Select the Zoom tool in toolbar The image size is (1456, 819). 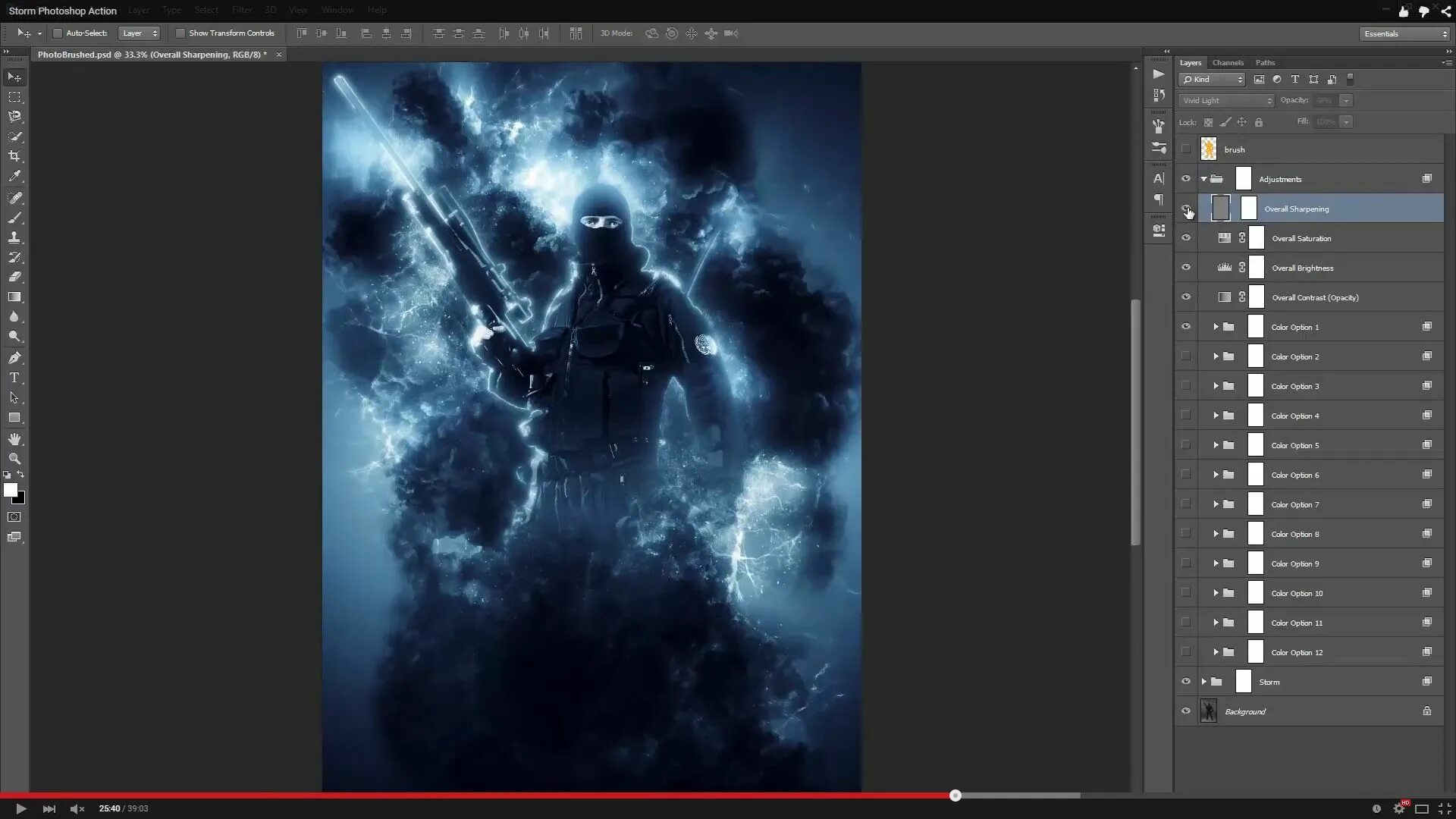pyautogui.click(x=14, y=459)
